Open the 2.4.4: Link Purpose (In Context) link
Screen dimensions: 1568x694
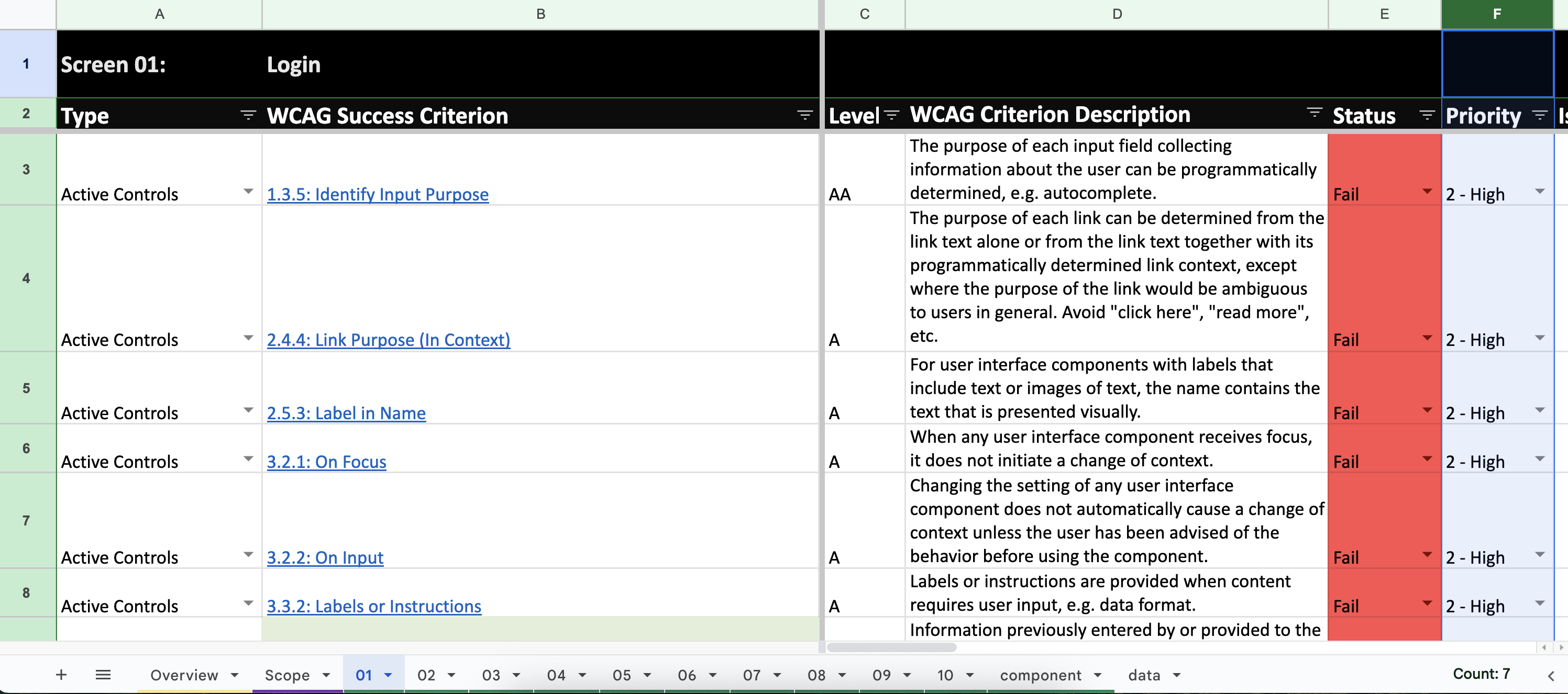[x=389, y=339]
